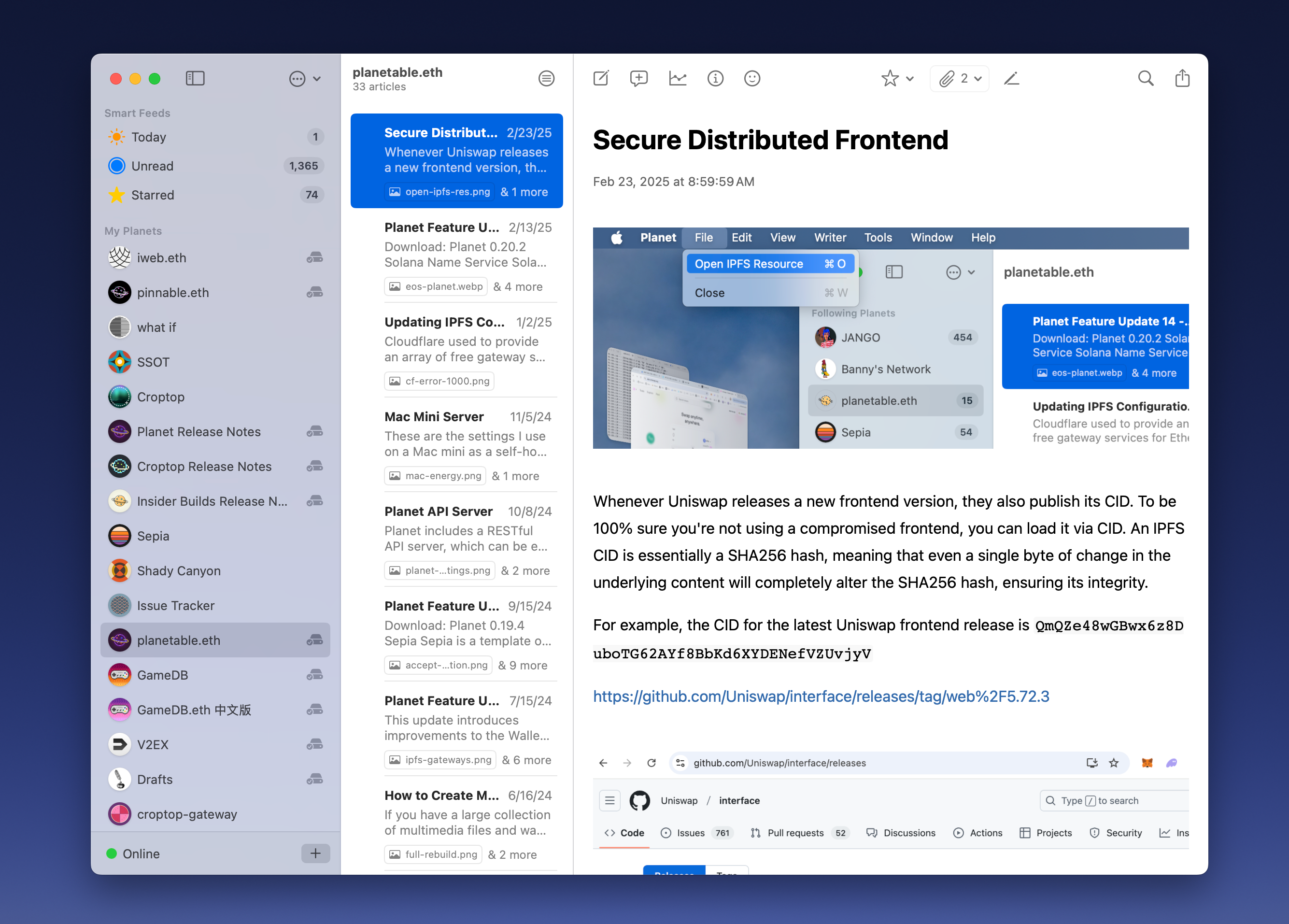The width and height of the screenshot is (1289, 924).
Task: Select the Starred smart feed
Action: (152, 195)
